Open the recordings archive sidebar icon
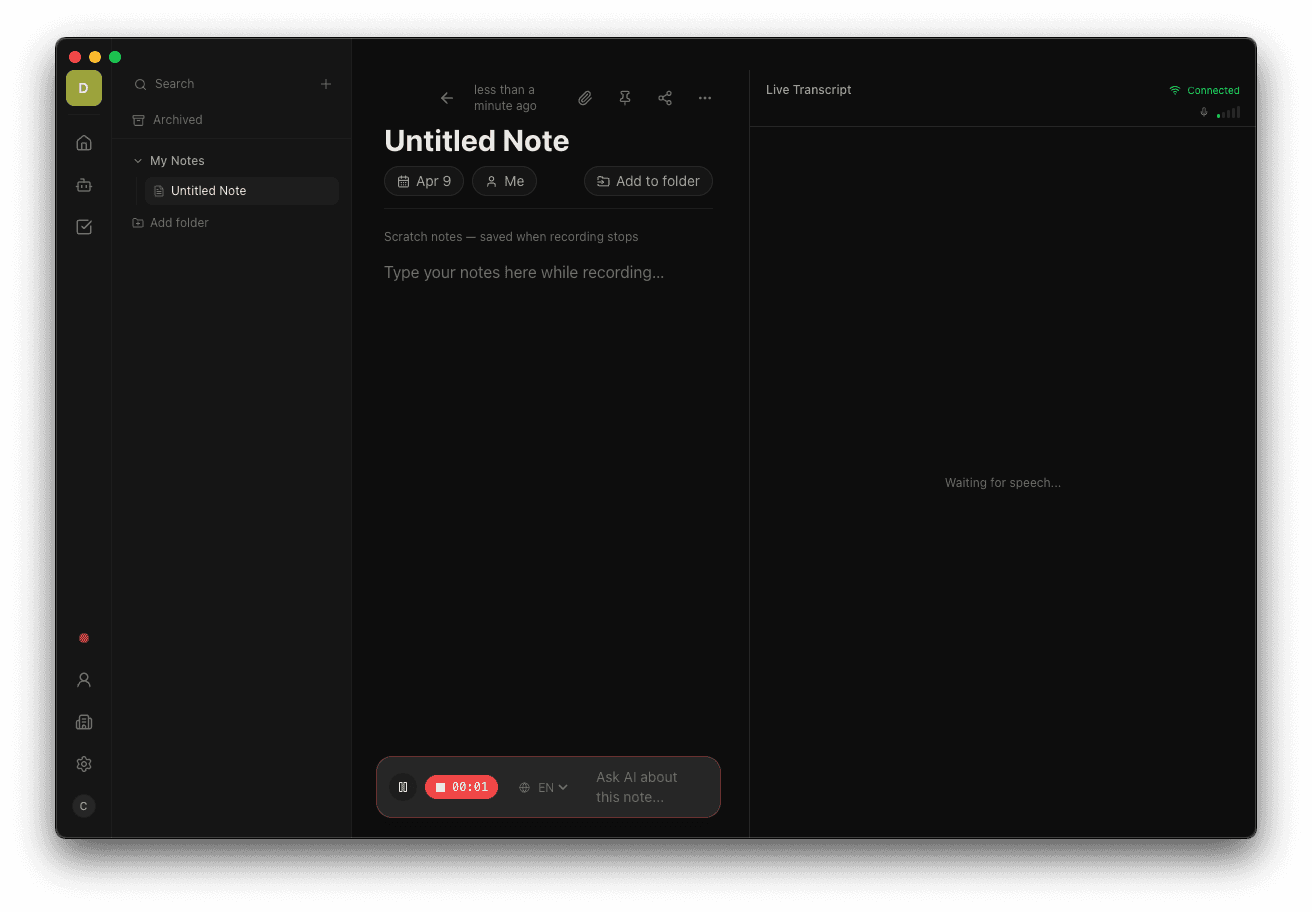This screenshot has width=1312, height=912. [83, 184]
